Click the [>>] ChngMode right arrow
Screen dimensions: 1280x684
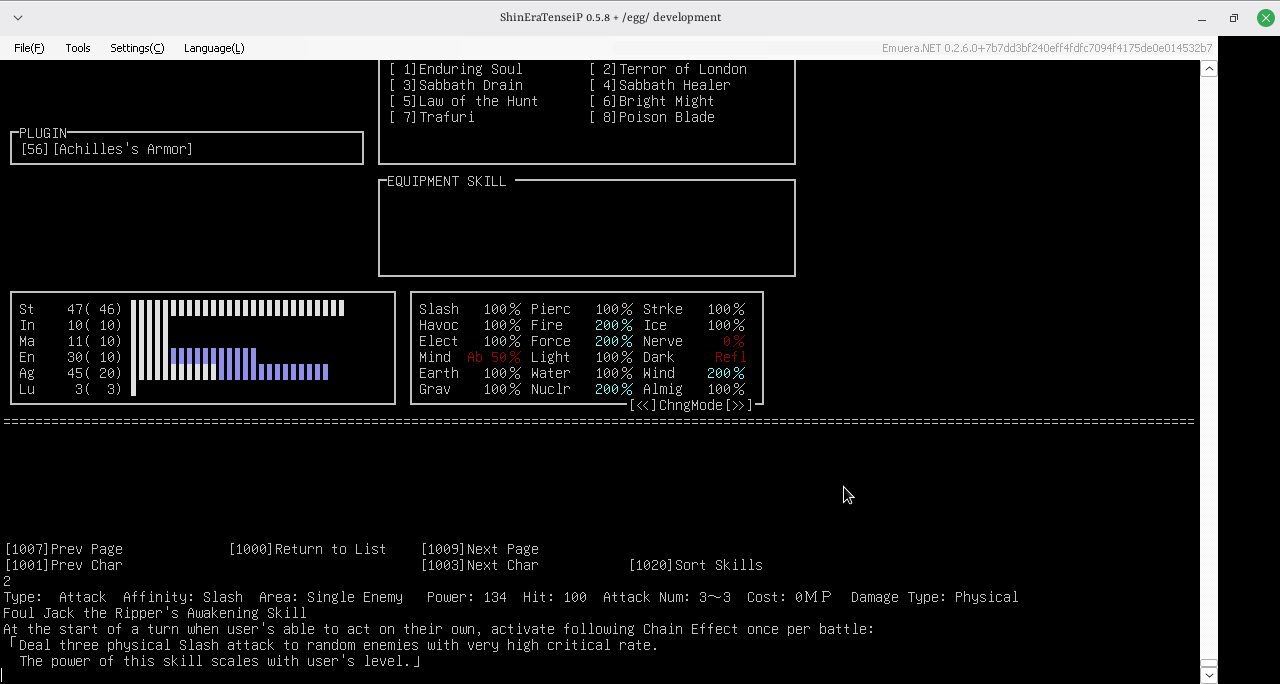point(739,405)
